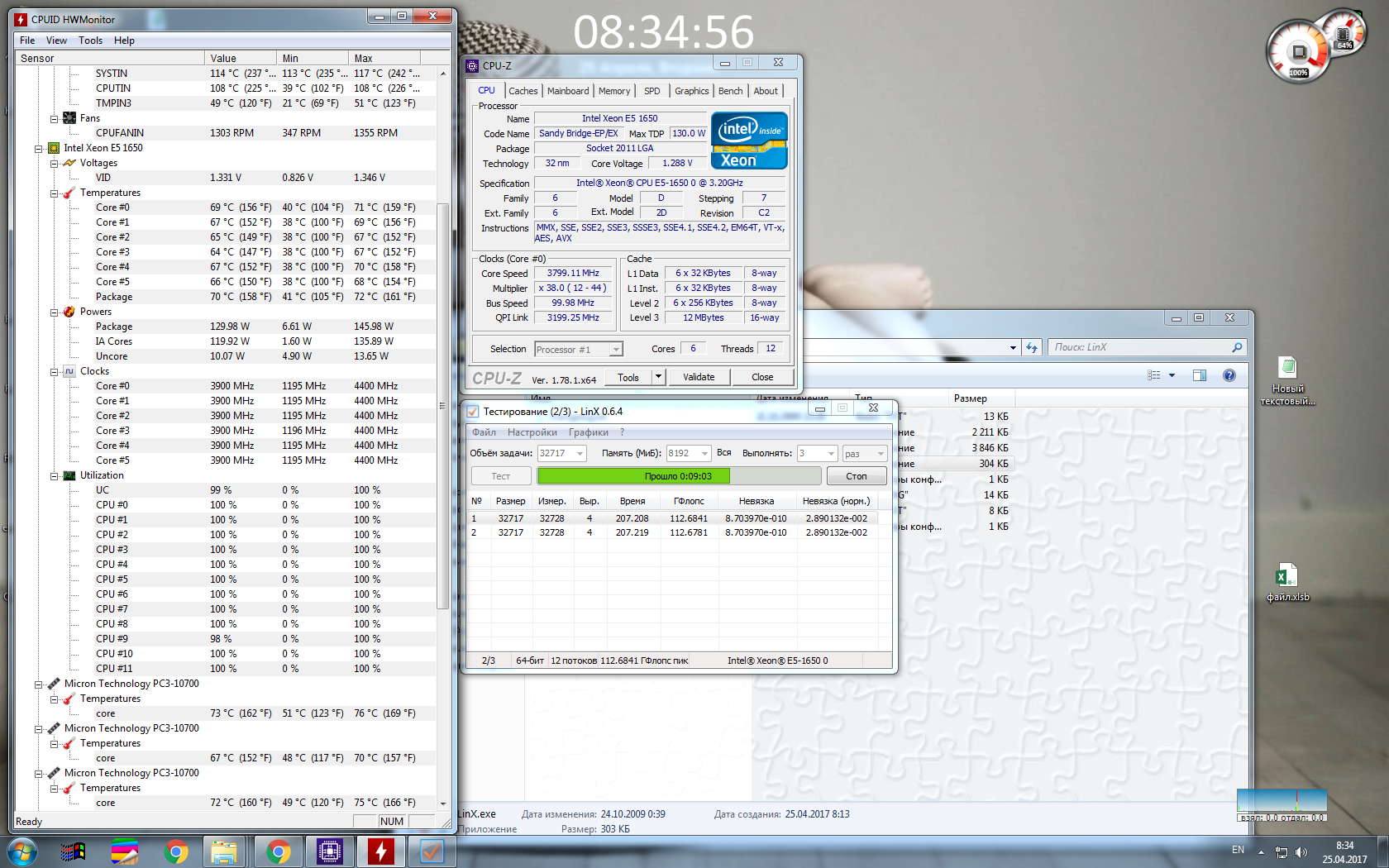Click the LinX checkmark taskbar icon
Image resolution: width=1389 pixels, height=868 pixels.
point(432,851)
